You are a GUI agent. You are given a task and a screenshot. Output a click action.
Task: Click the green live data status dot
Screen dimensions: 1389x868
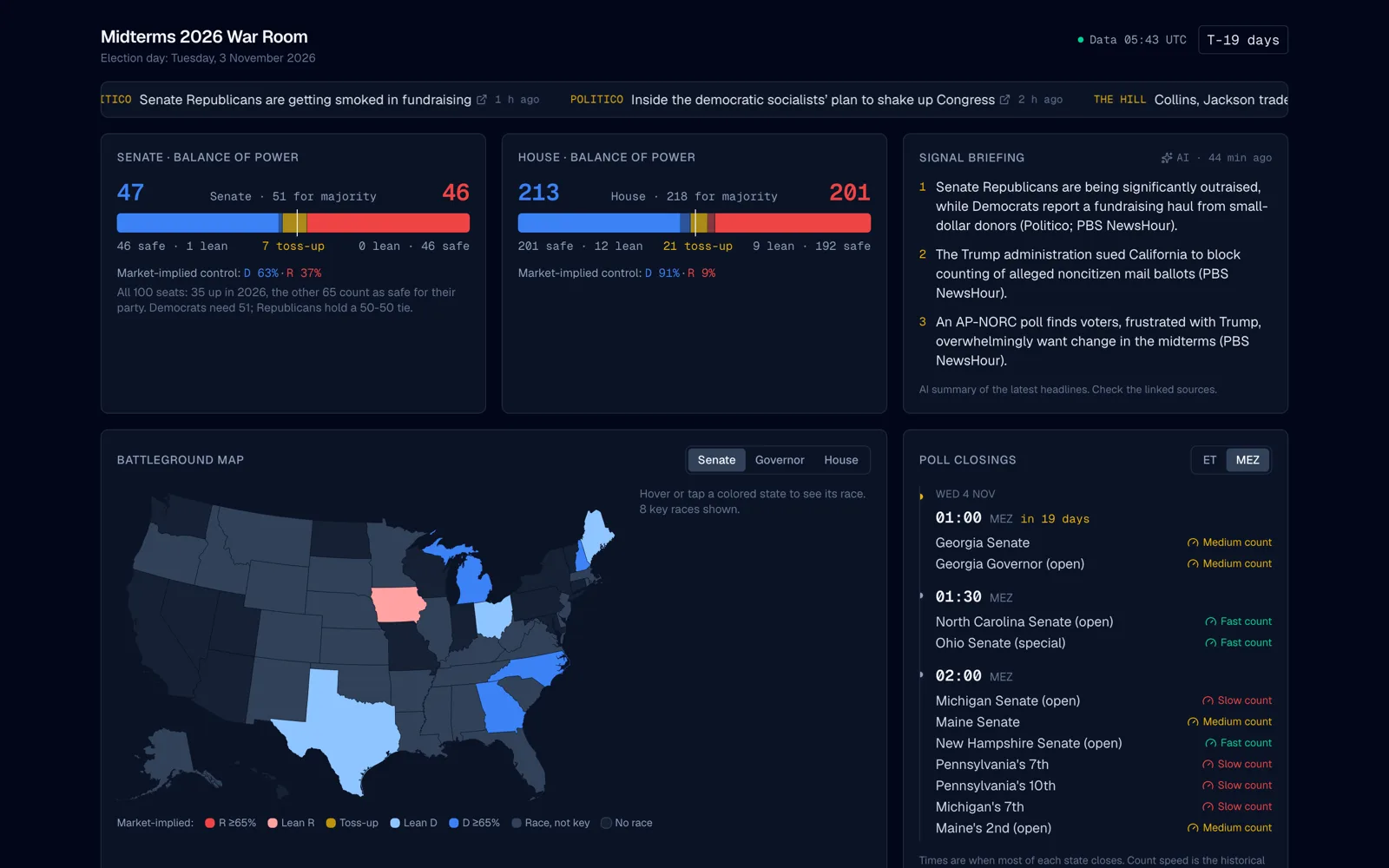point(1081,40)
